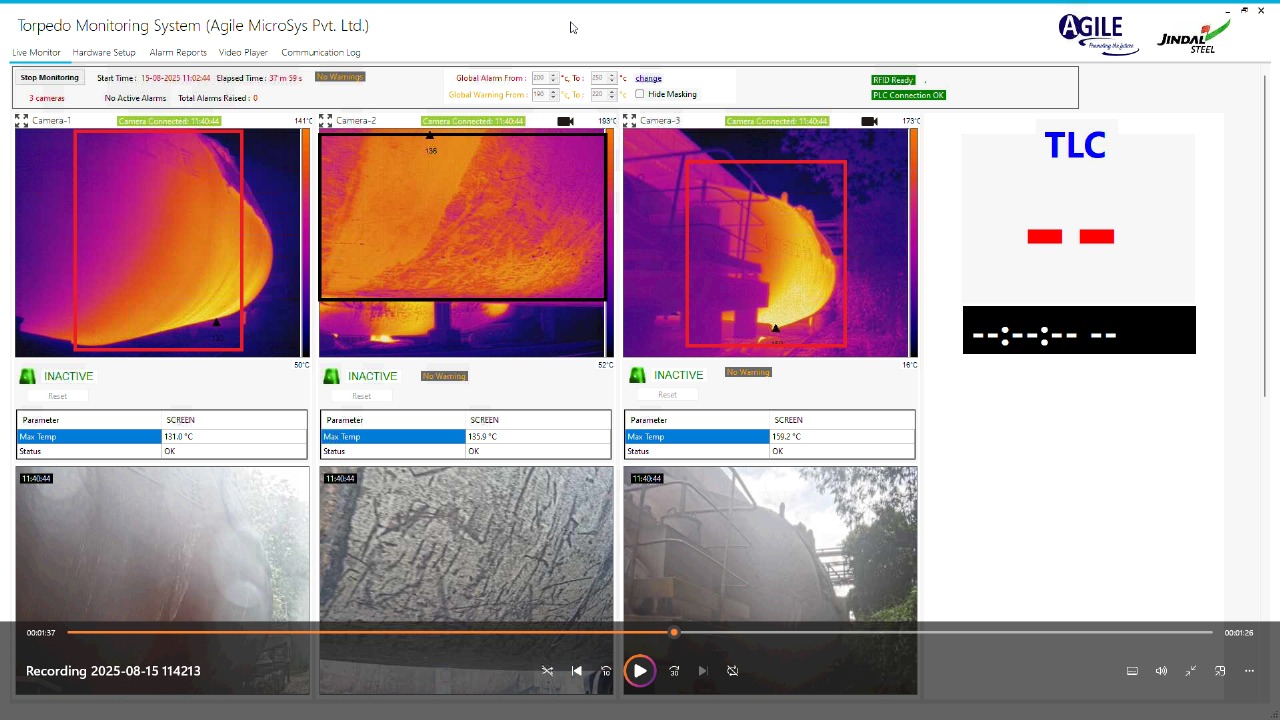1280x720 pixels.
Task: Toggle repeat in the media player
Action: 733,671
